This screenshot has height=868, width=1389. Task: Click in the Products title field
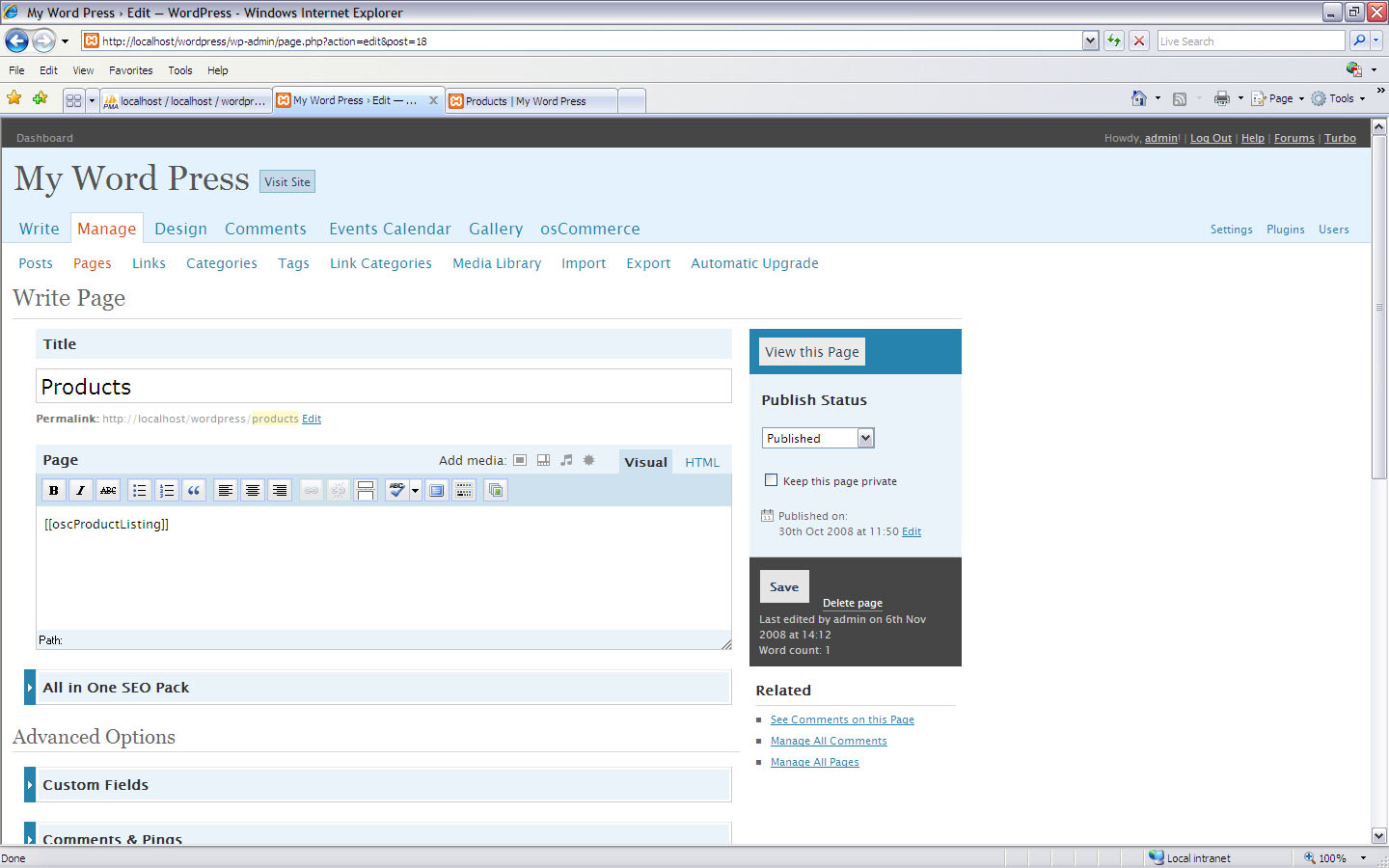pyautogui.click(x=384, y=387)
